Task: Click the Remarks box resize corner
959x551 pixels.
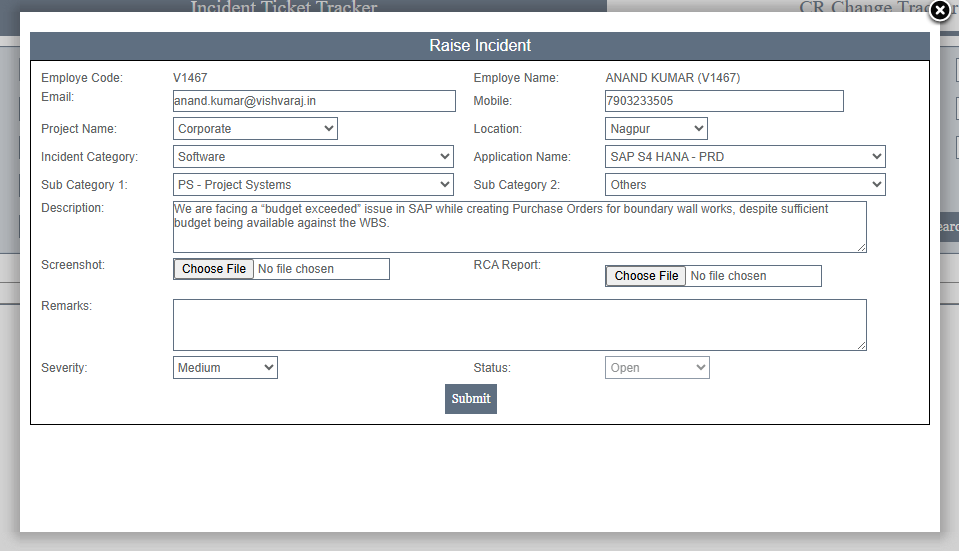Action: tap(861, 345)
